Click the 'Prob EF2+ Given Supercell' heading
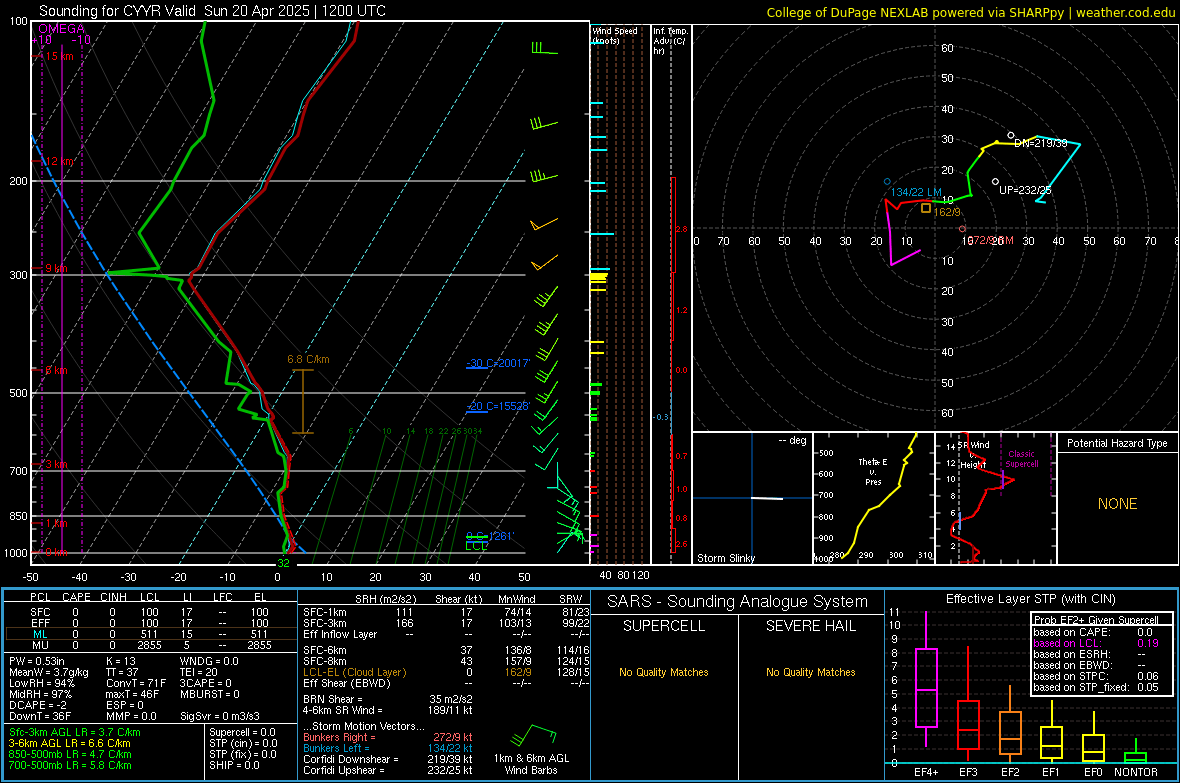 (x=1096, y=620)
